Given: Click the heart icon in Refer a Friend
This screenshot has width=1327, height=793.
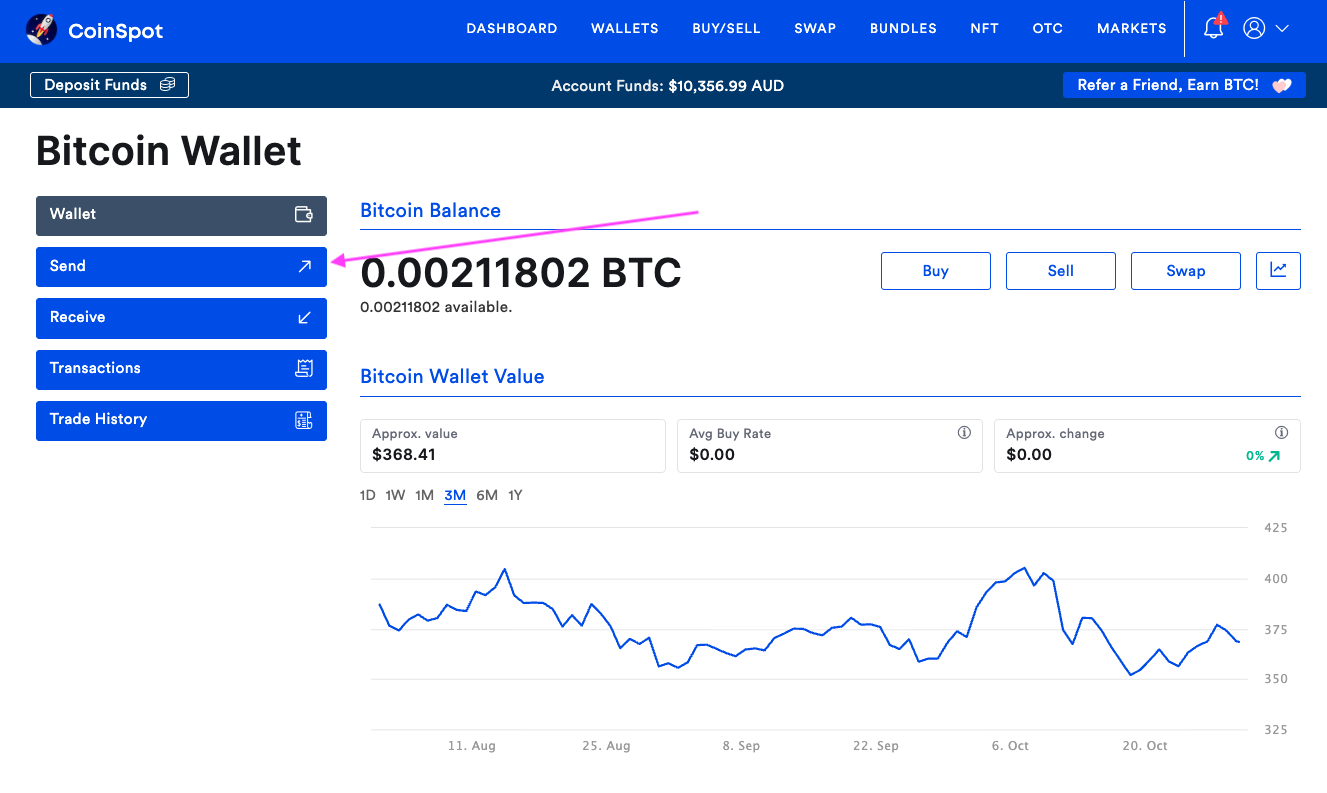Looking at the screenshot, I should pos(1282,86).
